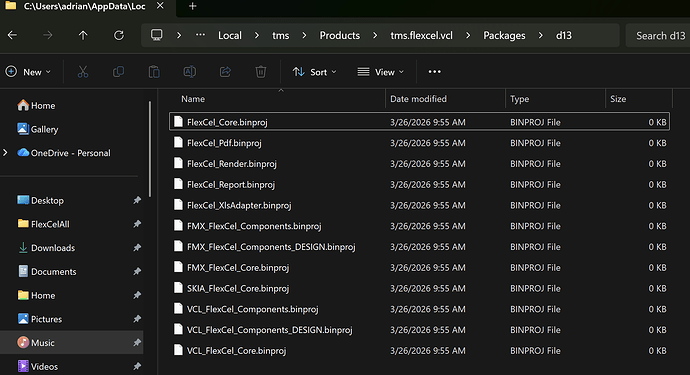Go up one folder level
The image size is (690, 375).
tap(83, 35)
